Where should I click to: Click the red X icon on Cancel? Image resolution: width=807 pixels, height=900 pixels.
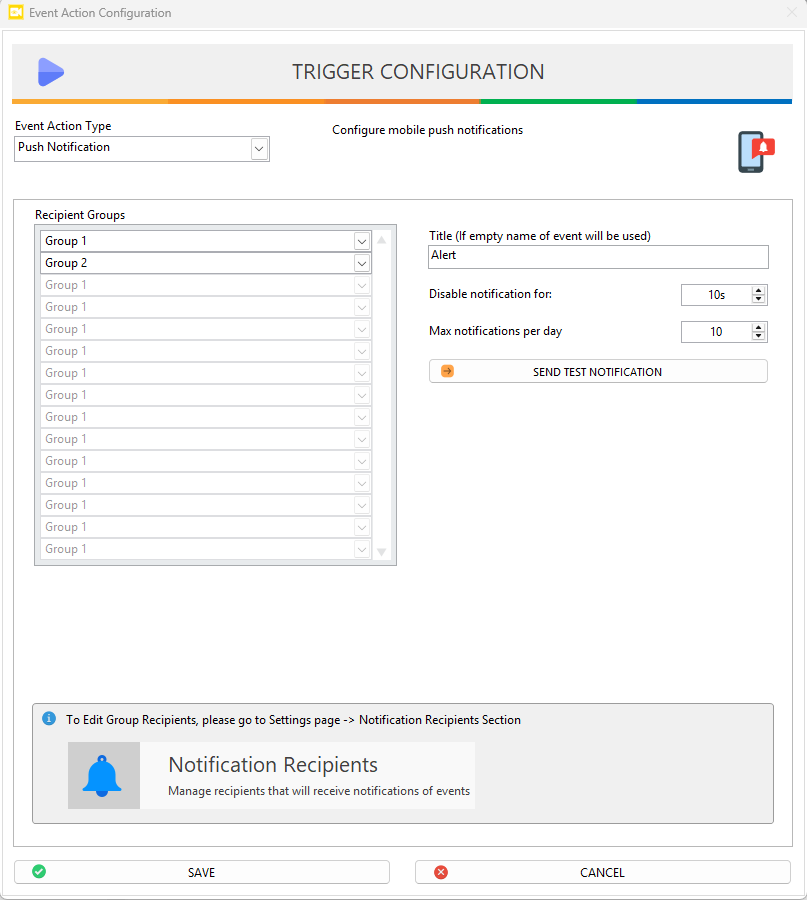[x=441, y=872]
